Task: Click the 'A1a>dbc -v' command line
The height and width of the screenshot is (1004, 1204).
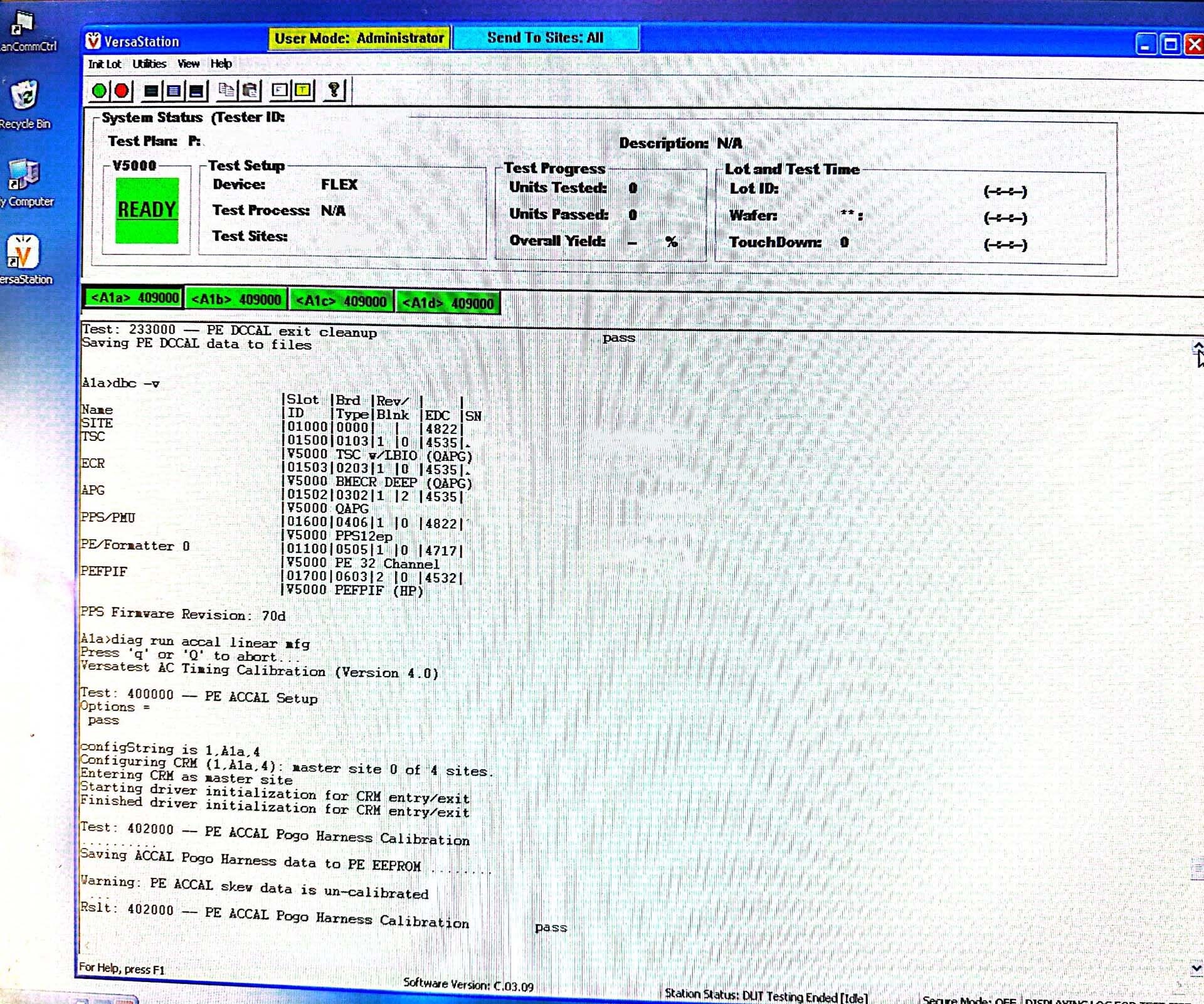Action: coord(120,383)
